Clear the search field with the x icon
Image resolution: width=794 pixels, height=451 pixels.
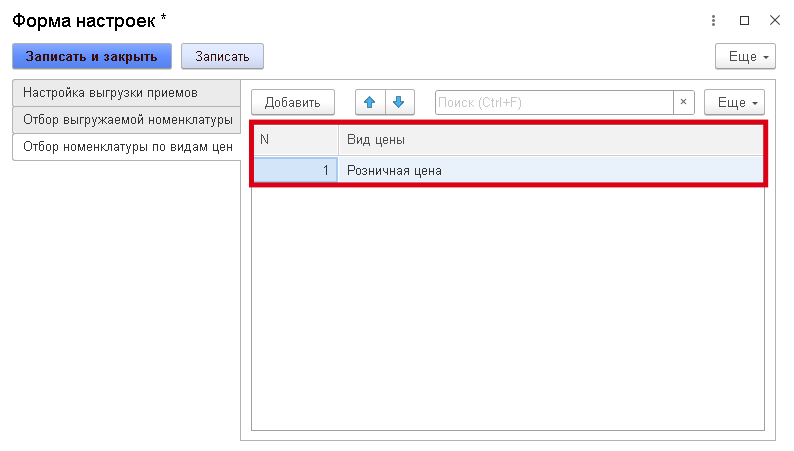click(683, 102)
